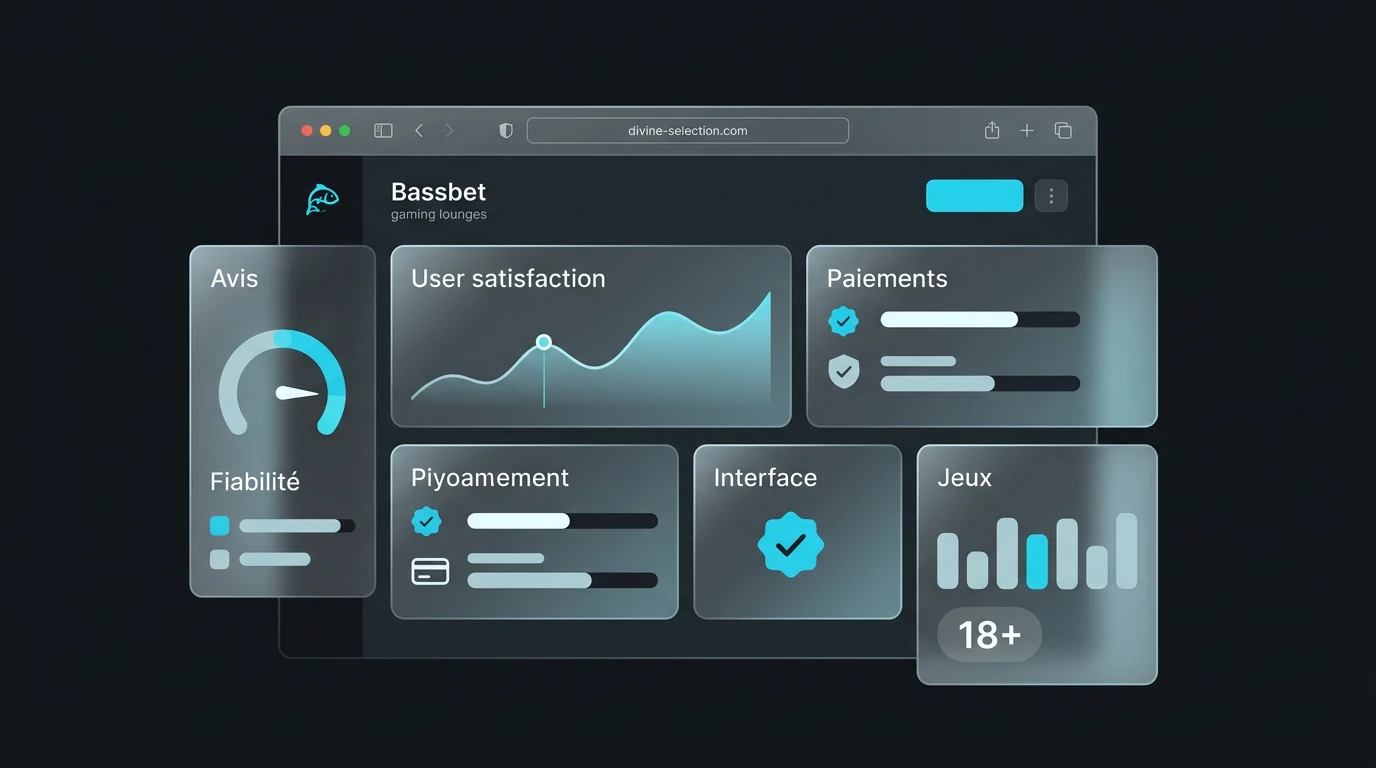Viewport: 1376px width, 768px height.
Task: Click the large verified badge in Interface card
Action: [791, 544]
